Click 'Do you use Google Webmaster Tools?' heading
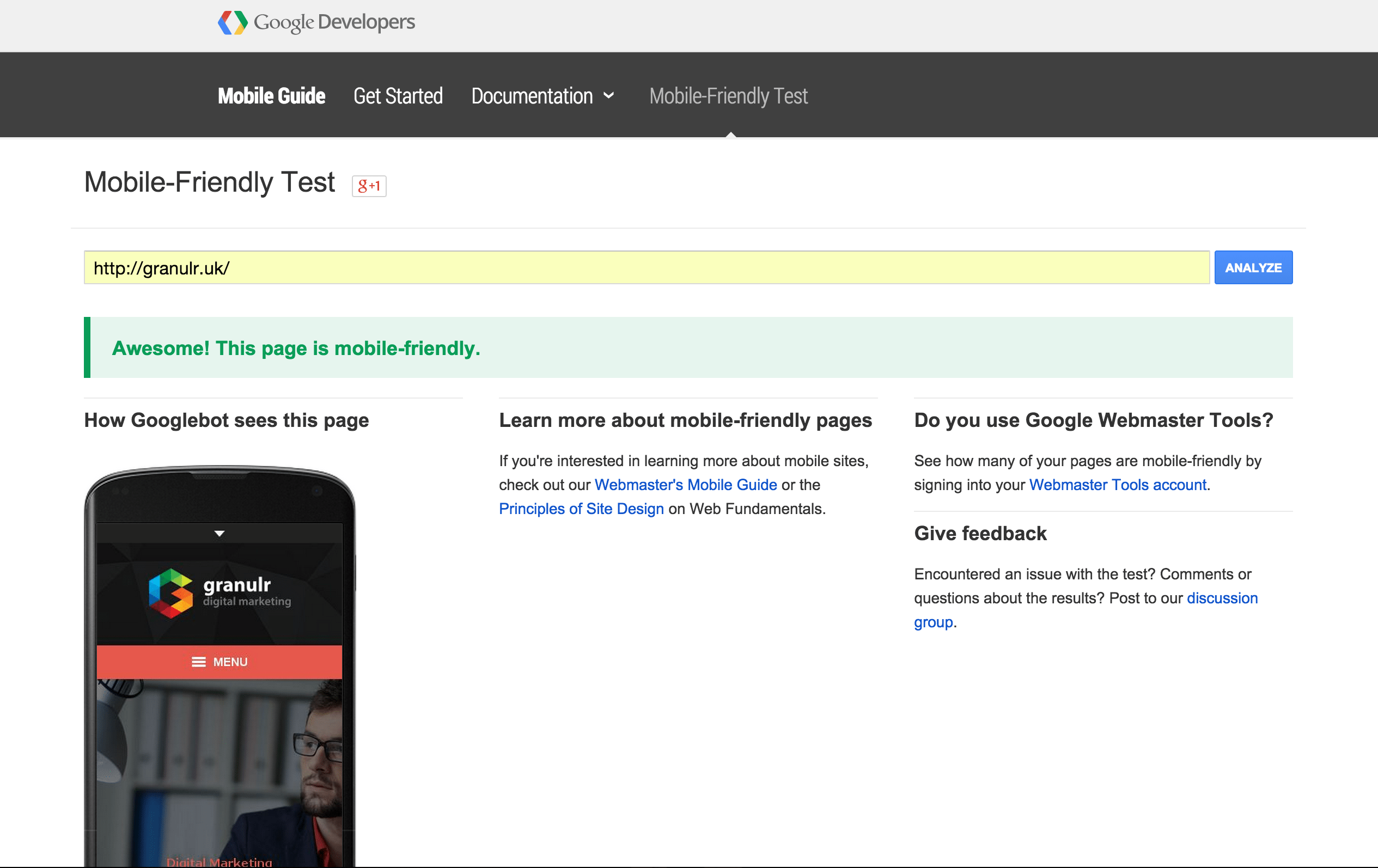 click(1094, 420)
